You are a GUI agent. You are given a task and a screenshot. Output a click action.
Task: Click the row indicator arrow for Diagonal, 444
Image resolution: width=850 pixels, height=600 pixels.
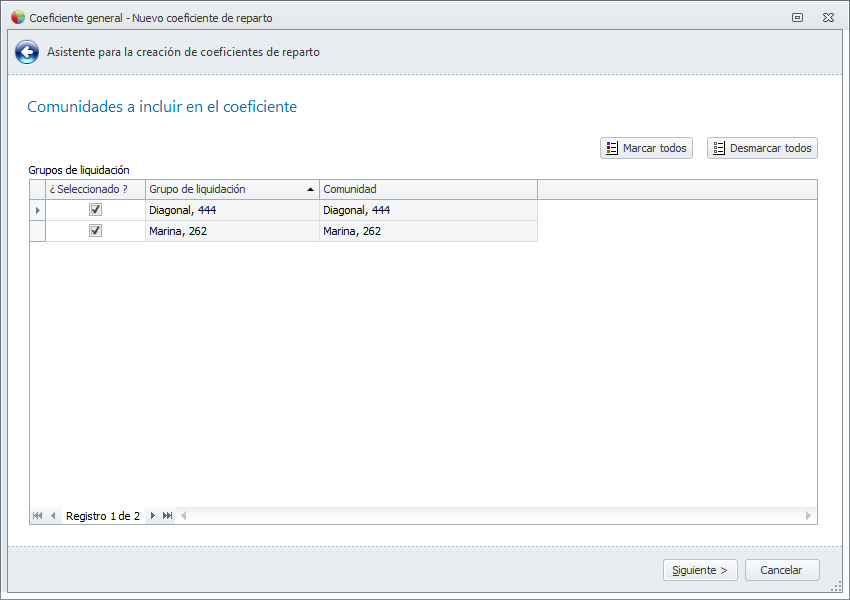coord(38,210)
